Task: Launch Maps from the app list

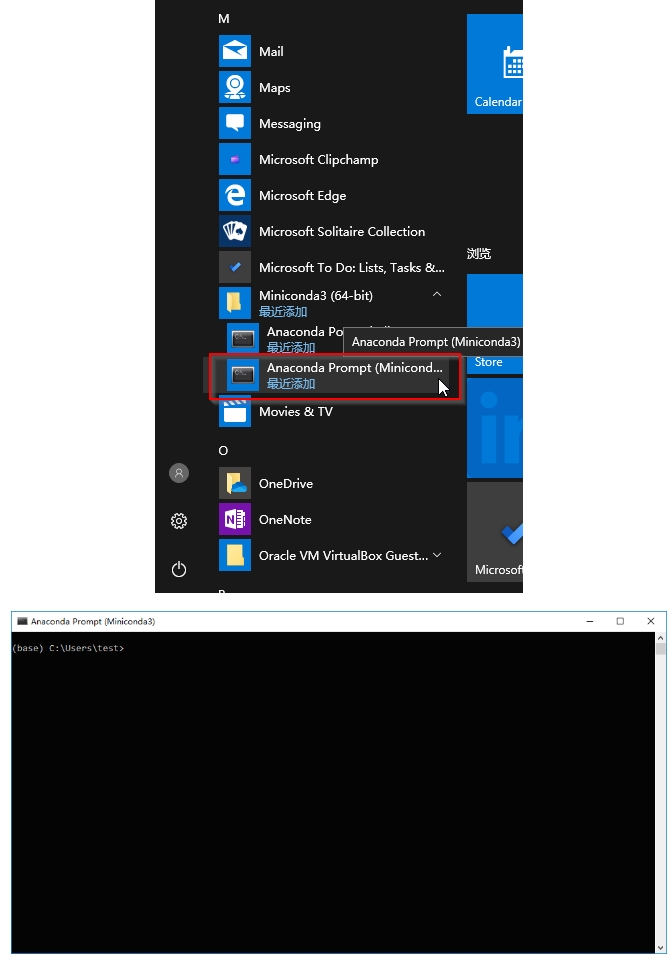Action: click(x=235, y=88)
